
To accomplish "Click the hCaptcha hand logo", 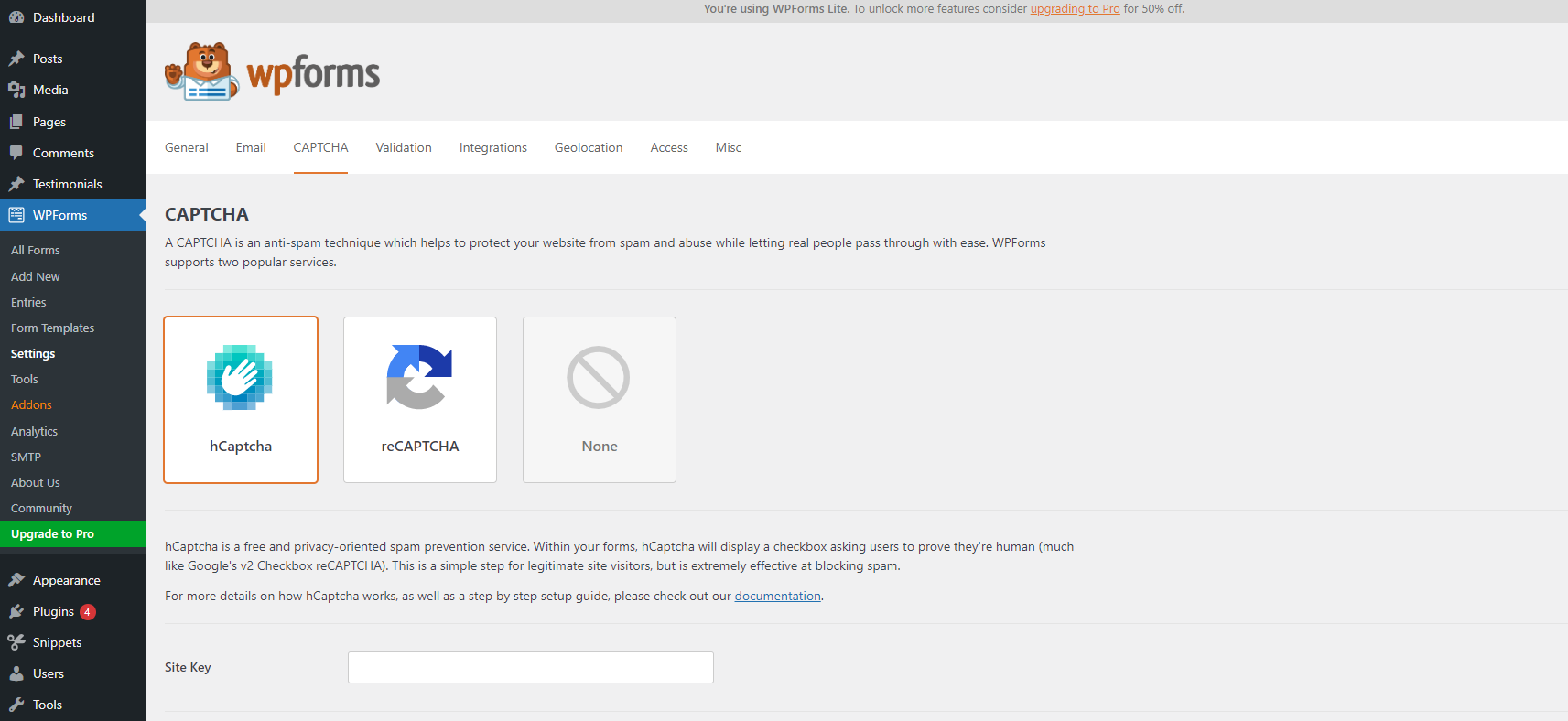I will coord(240,377).
